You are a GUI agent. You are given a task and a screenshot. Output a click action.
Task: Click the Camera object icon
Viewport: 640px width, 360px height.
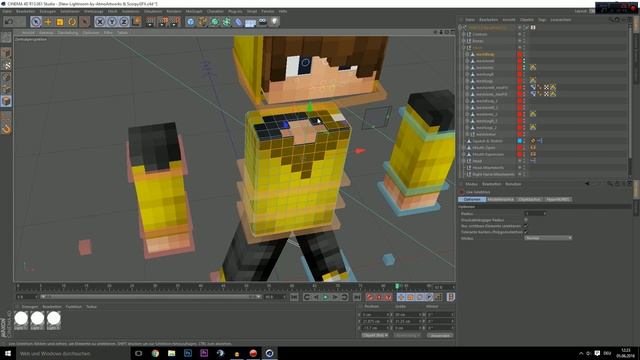tap(262, 22)
